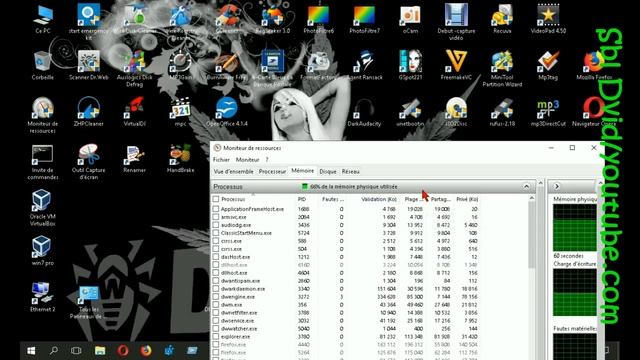Image resolution: width=640 pixels, height=360 pixels.
Task: Switch to the Réseau tab
Action: click(351, 171)
